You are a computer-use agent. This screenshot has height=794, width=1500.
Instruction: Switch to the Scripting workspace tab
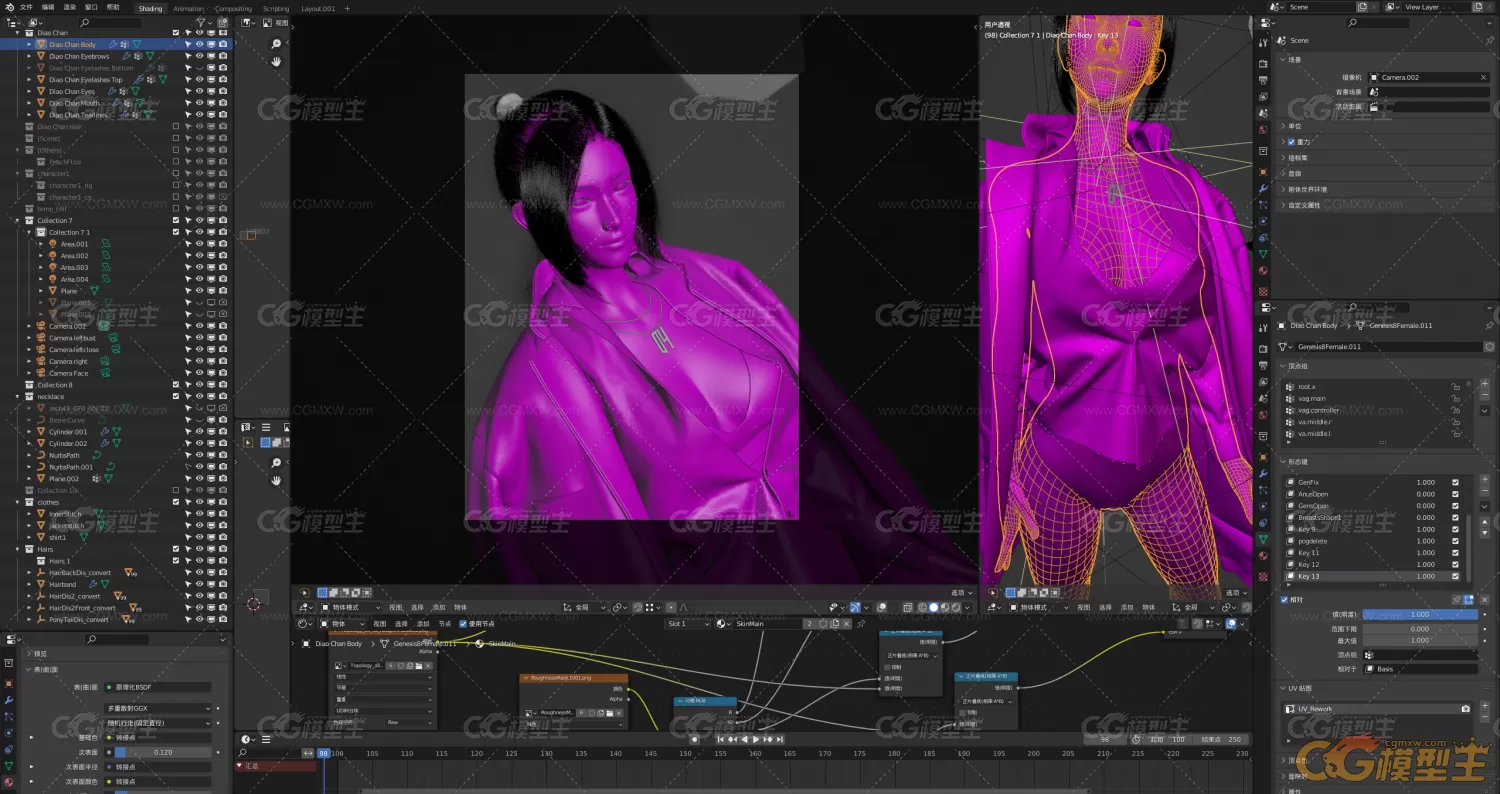pos(276,8)
